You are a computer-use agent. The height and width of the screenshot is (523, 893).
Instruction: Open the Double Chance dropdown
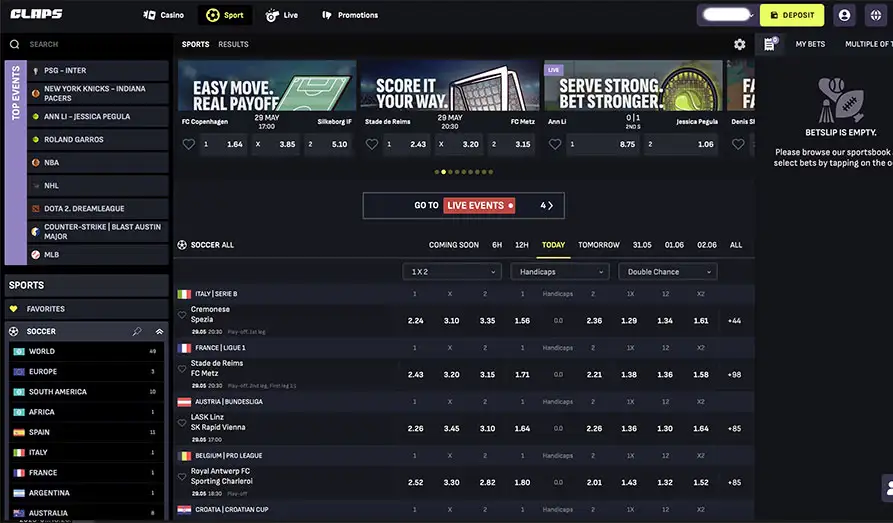(668, 272)
